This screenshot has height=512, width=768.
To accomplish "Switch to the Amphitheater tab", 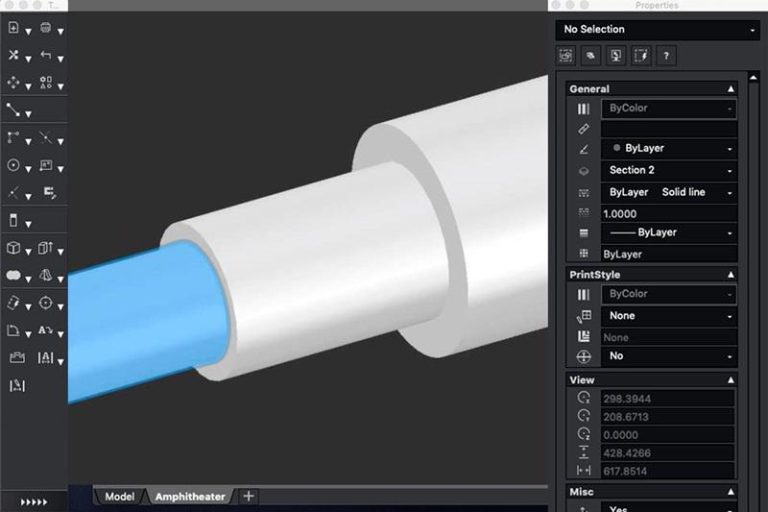I will (x=189, y=497).
